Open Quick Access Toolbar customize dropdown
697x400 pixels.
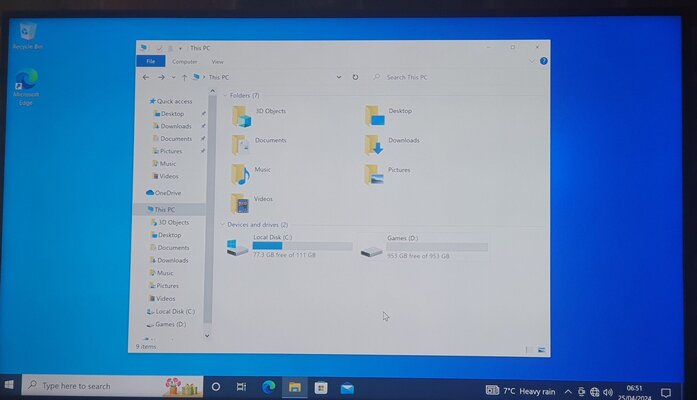coord(180,48)
